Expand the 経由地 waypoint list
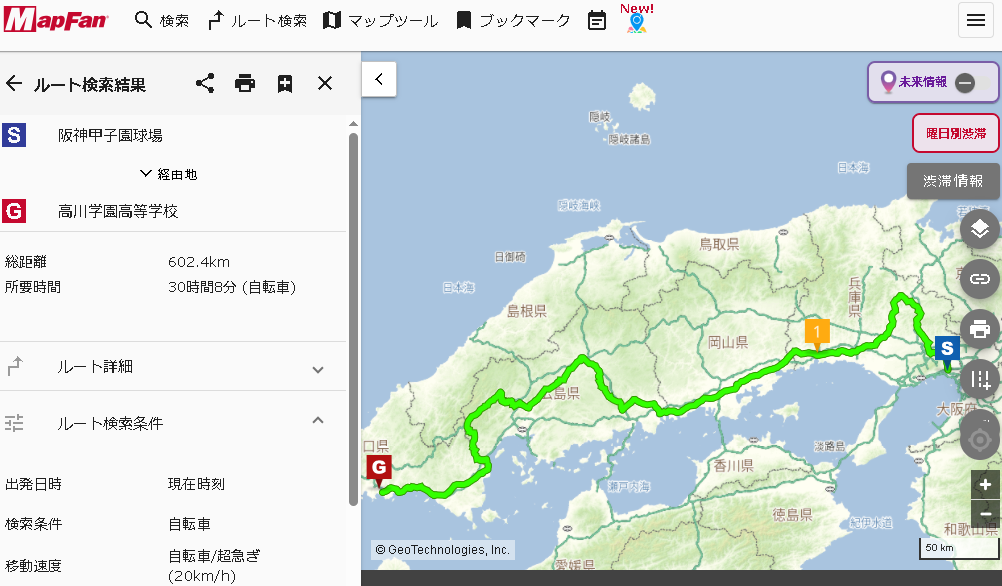1002x586 pixels. (x=168, y=174)
